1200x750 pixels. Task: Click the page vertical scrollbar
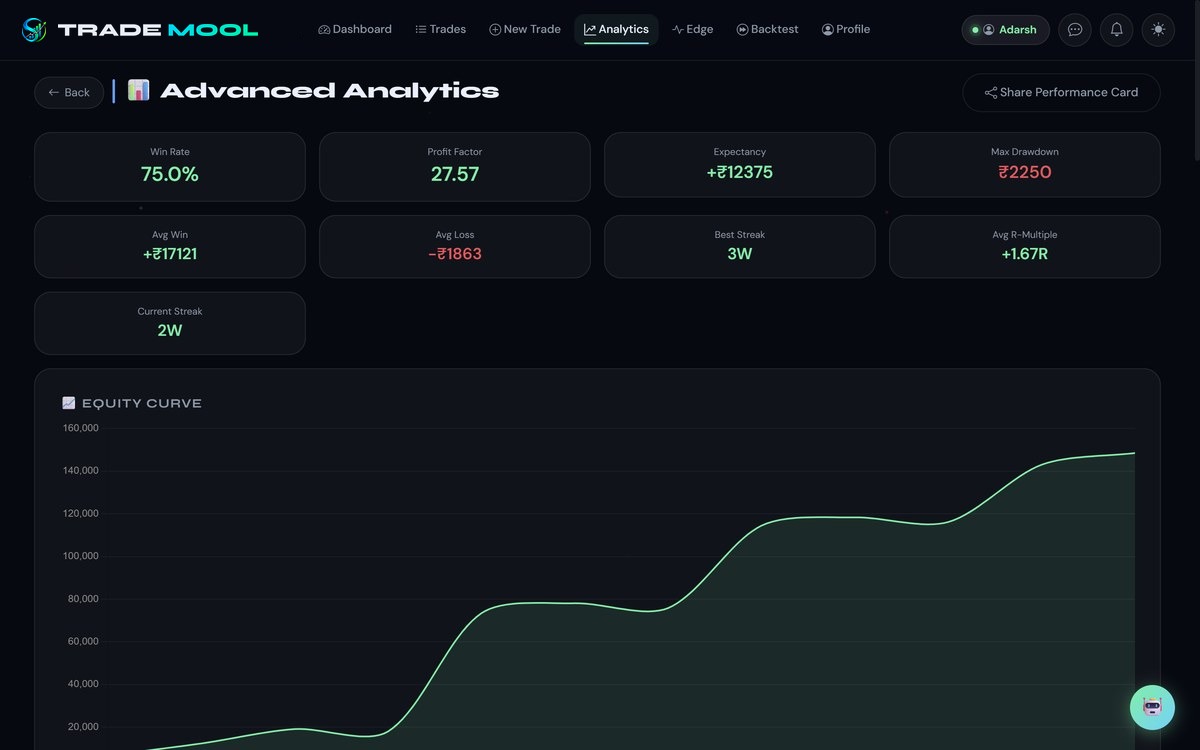(x=1195, y=80)
